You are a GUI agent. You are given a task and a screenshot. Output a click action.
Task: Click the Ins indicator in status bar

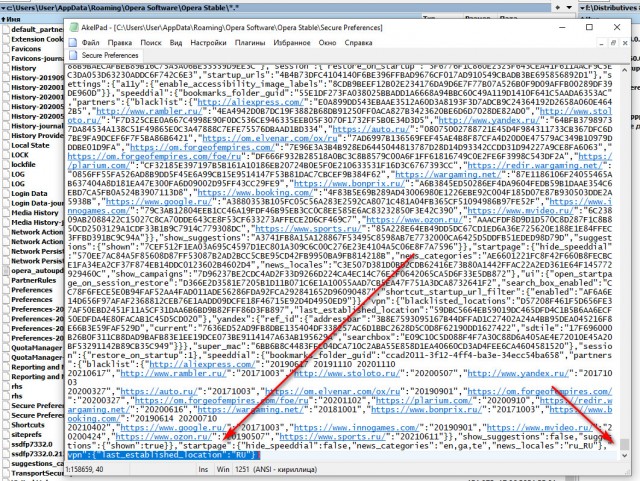(203, 470)
